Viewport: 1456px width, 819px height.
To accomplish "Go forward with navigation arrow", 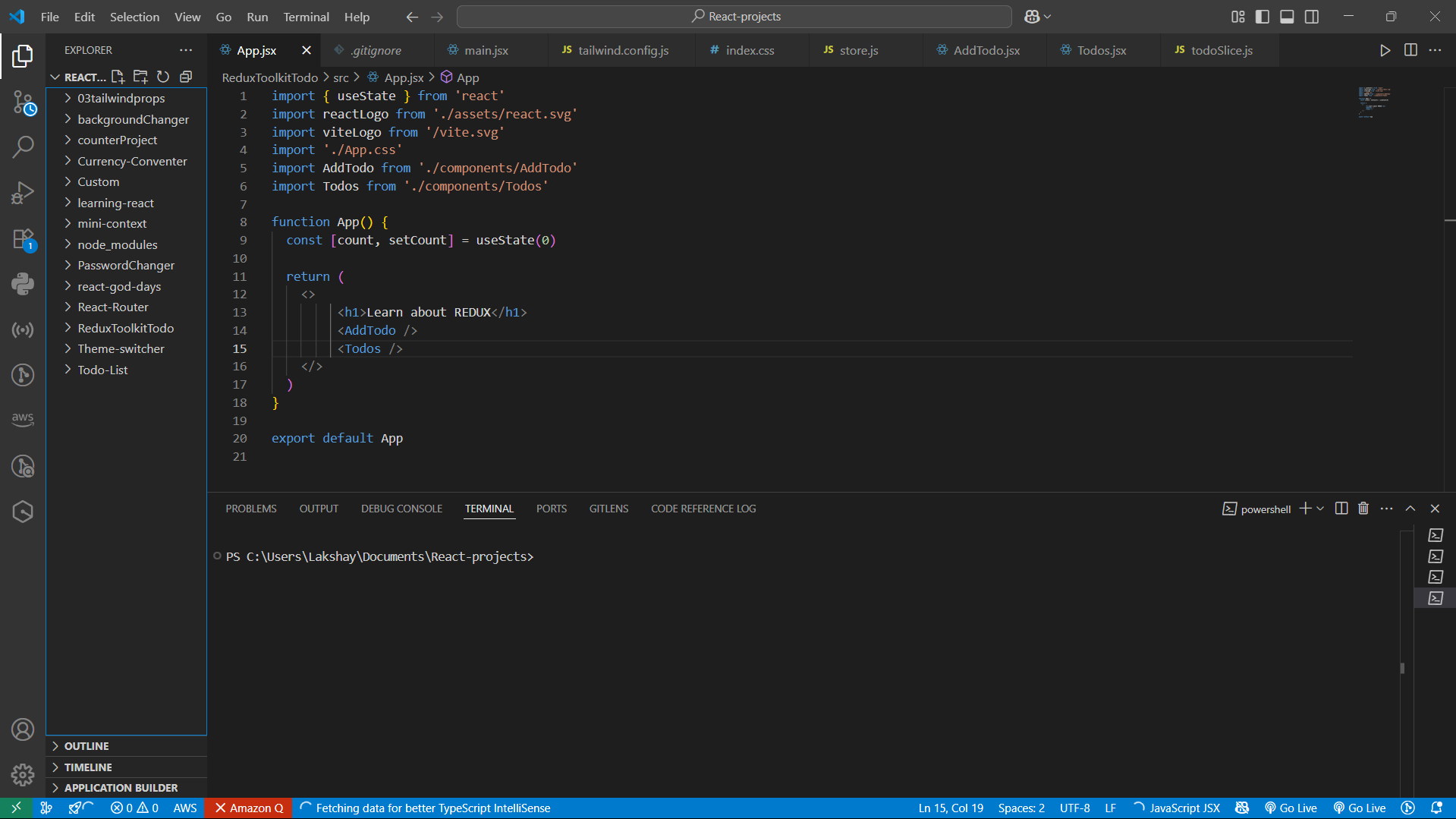I will click(x=437, y=17).
